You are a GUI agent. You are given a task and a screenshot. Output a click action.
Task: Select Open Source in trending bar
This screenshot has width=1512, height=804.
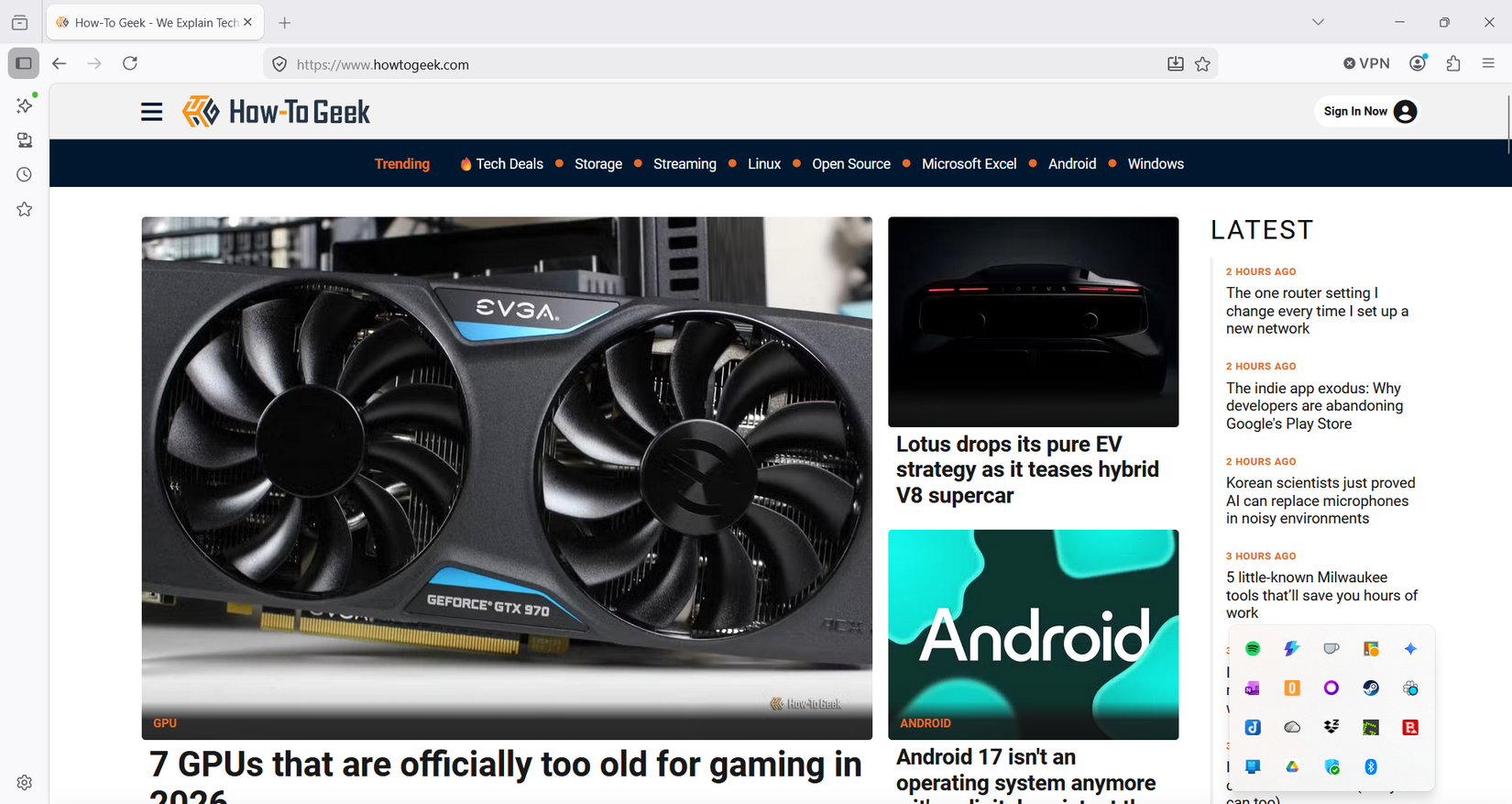coord(851,164)
